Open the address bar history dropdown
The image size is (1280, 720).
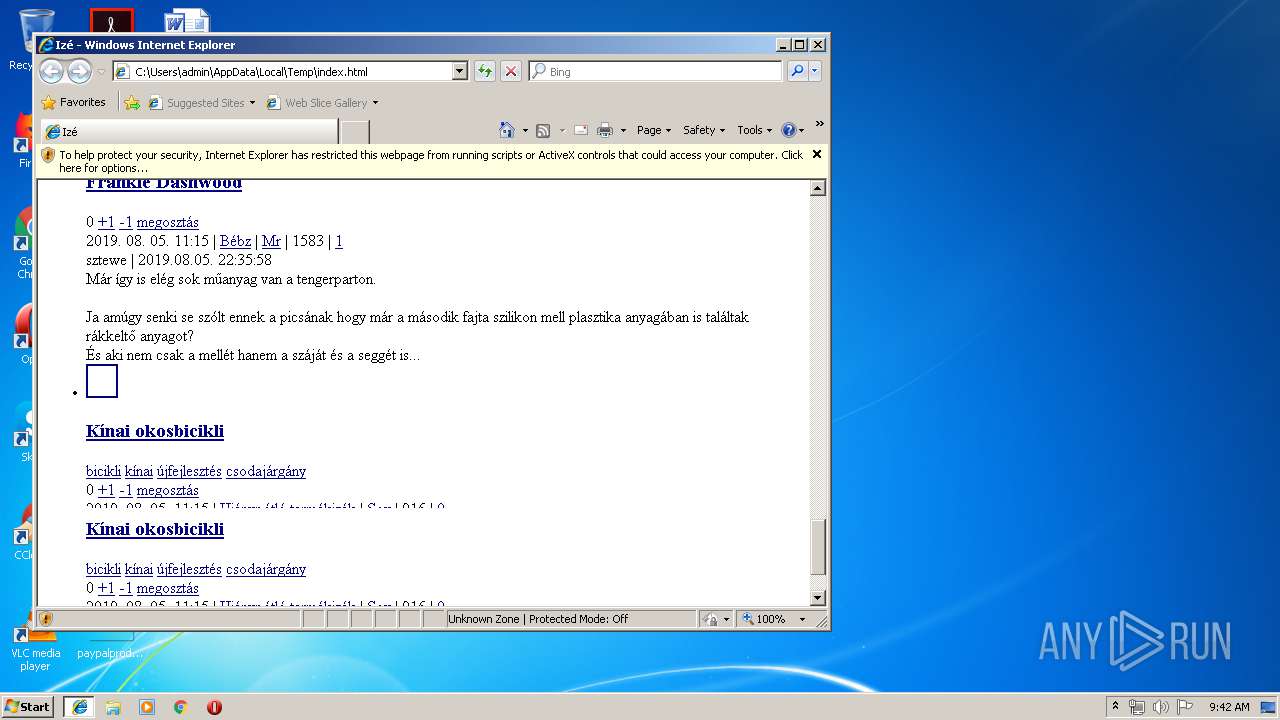pos(460,71)
